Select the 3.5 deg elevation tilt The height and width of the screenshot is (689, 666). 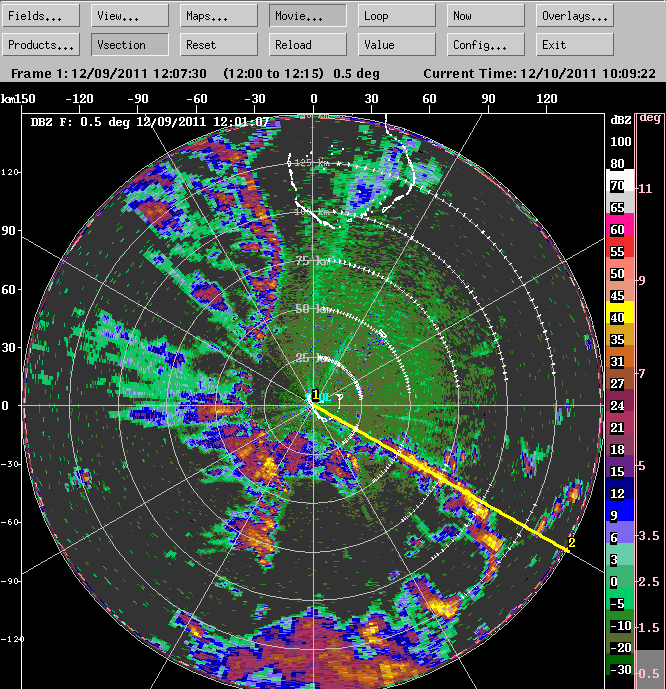point(650,536)
